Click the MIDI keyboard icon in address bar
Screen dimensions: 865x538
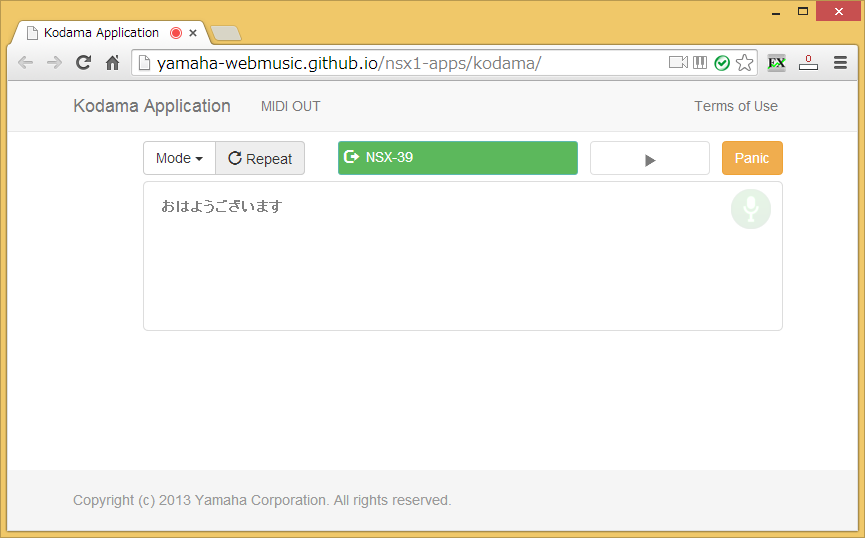[x=700, y=62]
